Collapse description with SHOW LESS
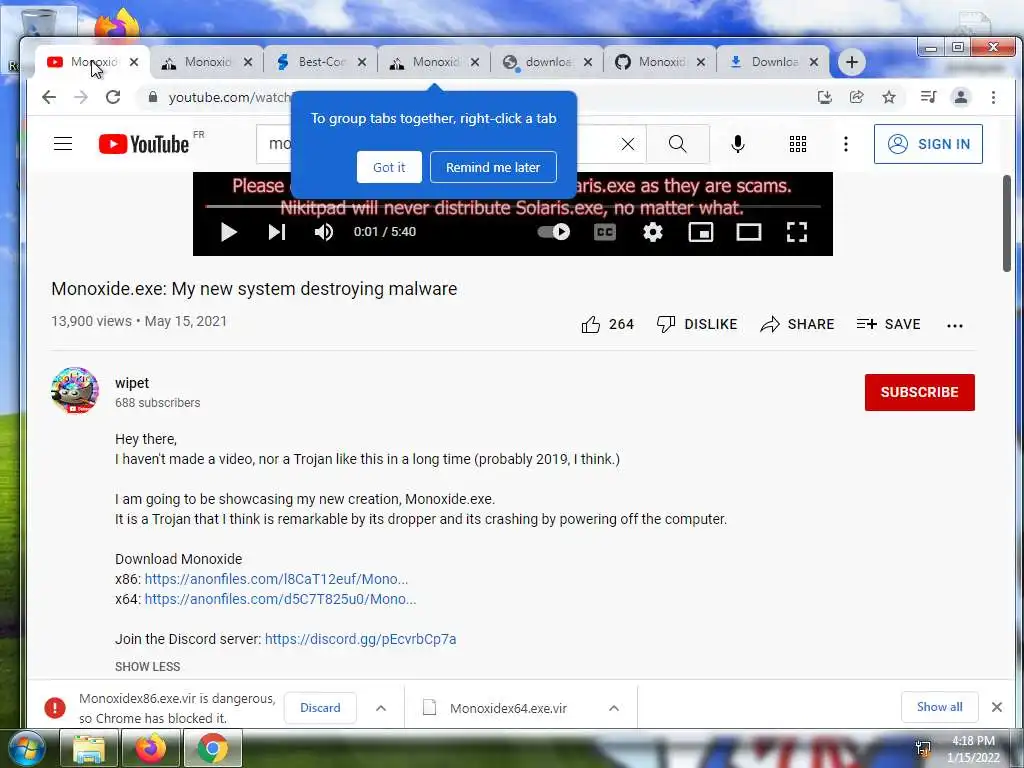Image resolution: width=1024 pixels, height=768 pixels. coord(148,666)
